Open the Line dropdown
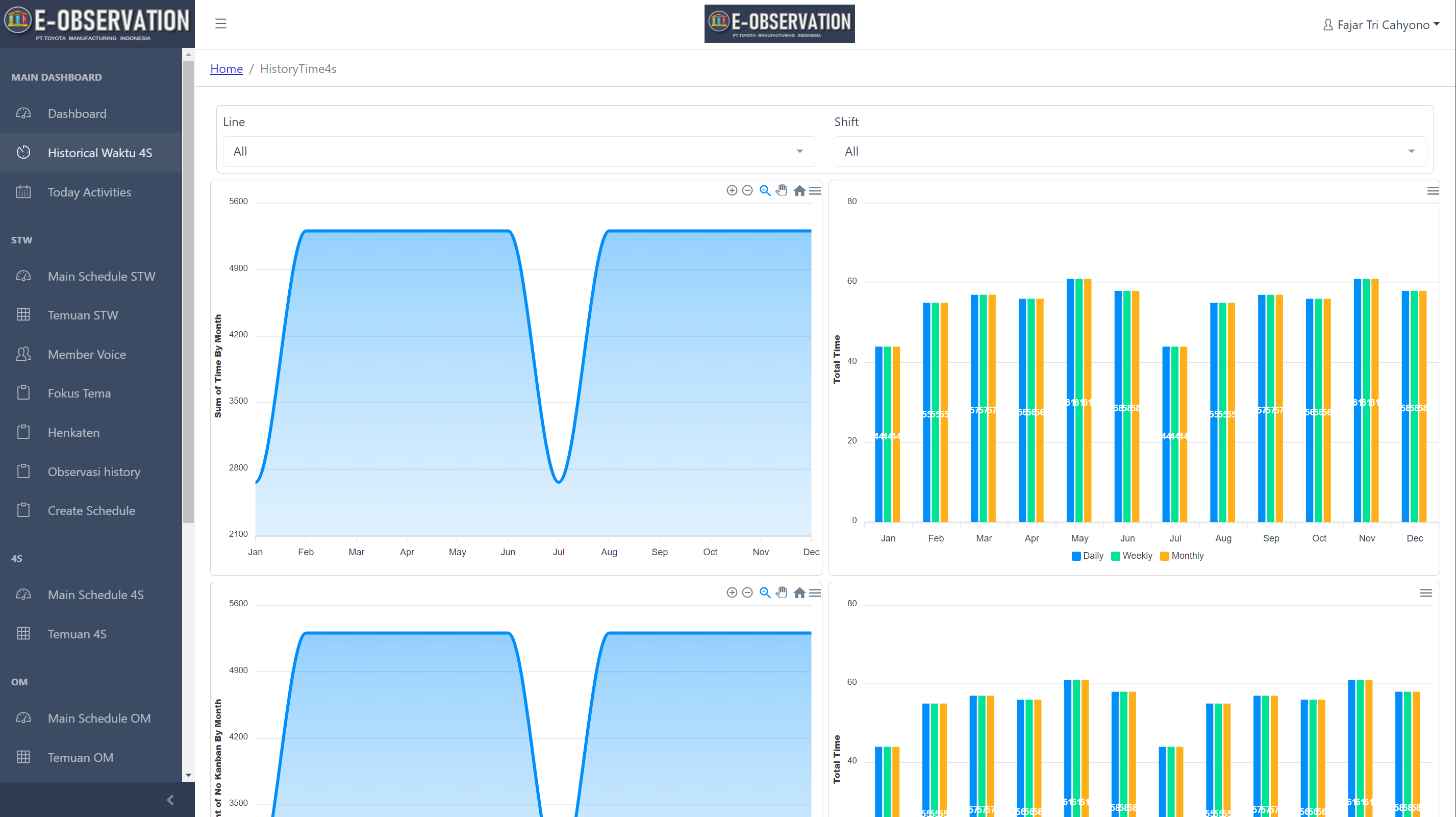Image resolution: width=1456 pixels, height=817 pixels. pyautogui.click(x=519, y=152)
